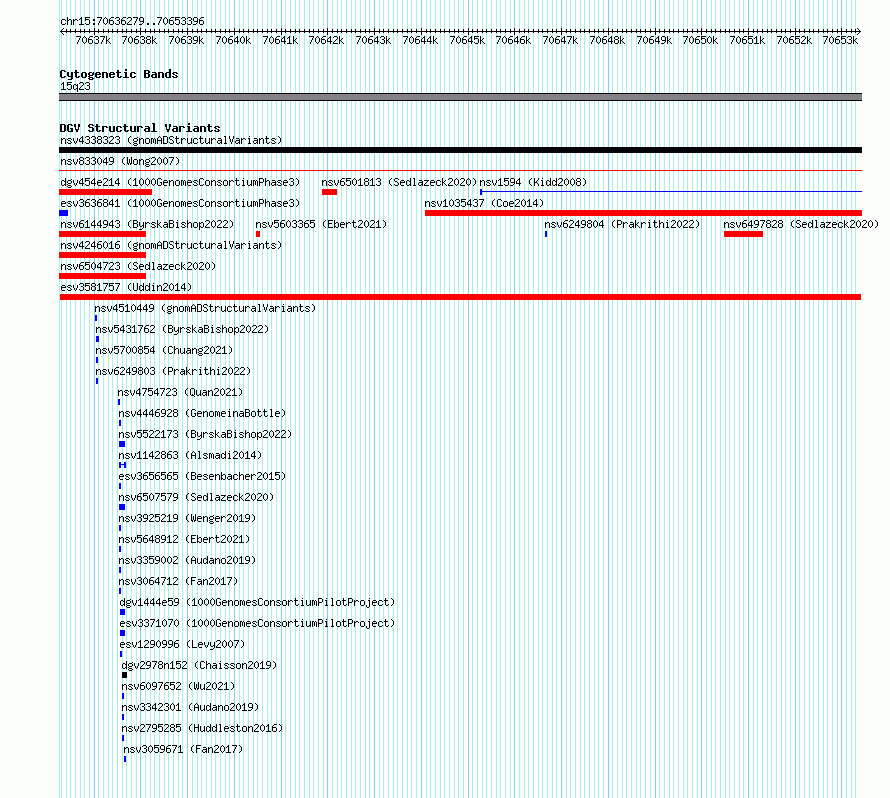Select the blue nsv1594 Kidd2008 line
This screenshot has width=890, height=798.
(671, 192)
